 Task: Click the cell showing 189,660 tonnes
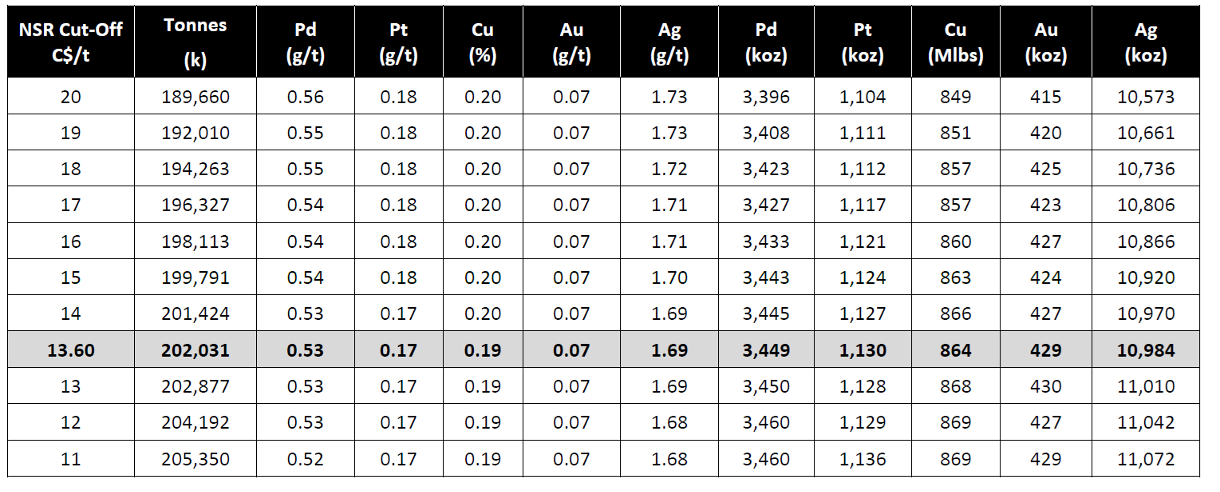(x=195, y=97)
